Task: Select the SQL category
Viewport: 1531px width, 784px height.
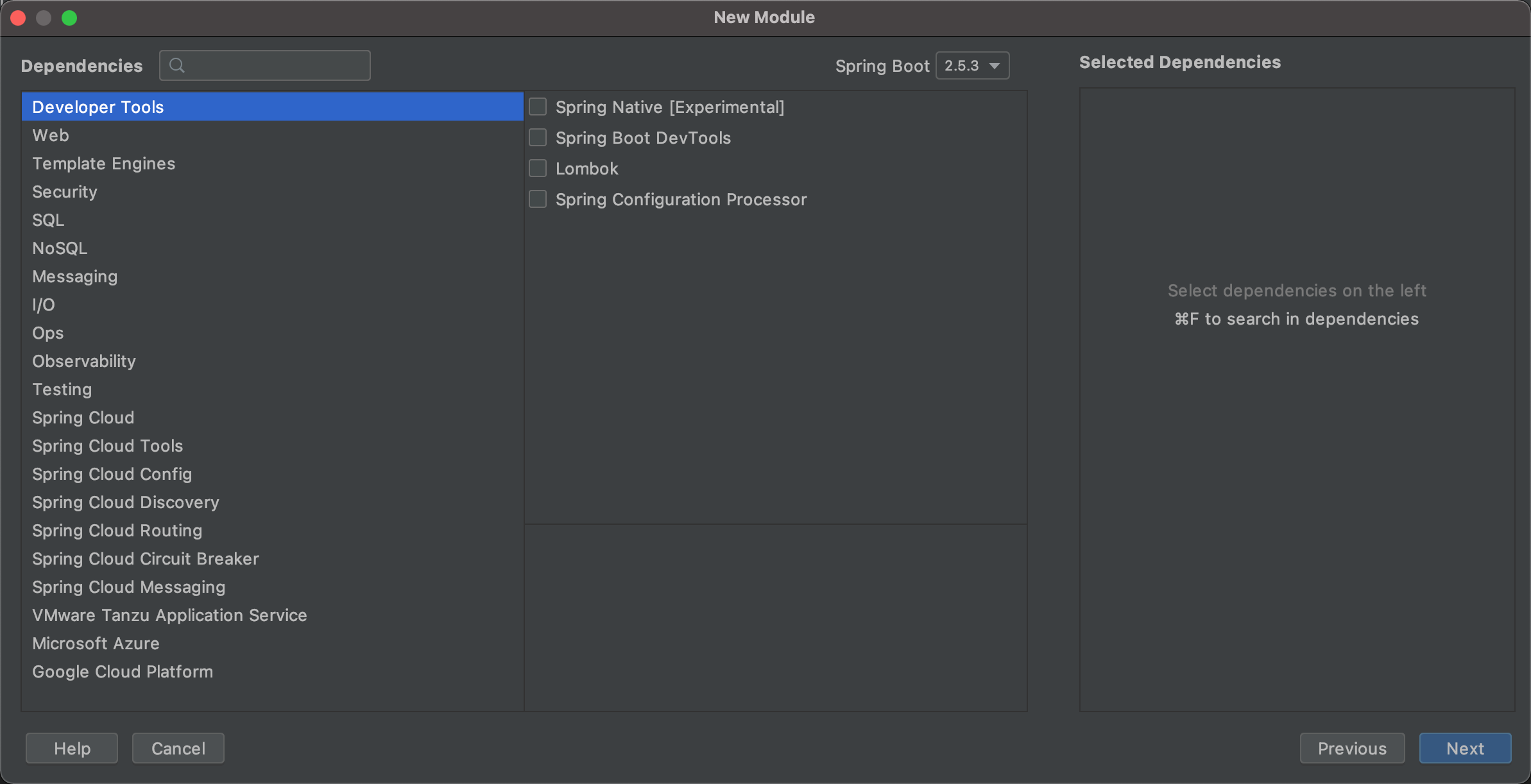Action: (273, 219)
